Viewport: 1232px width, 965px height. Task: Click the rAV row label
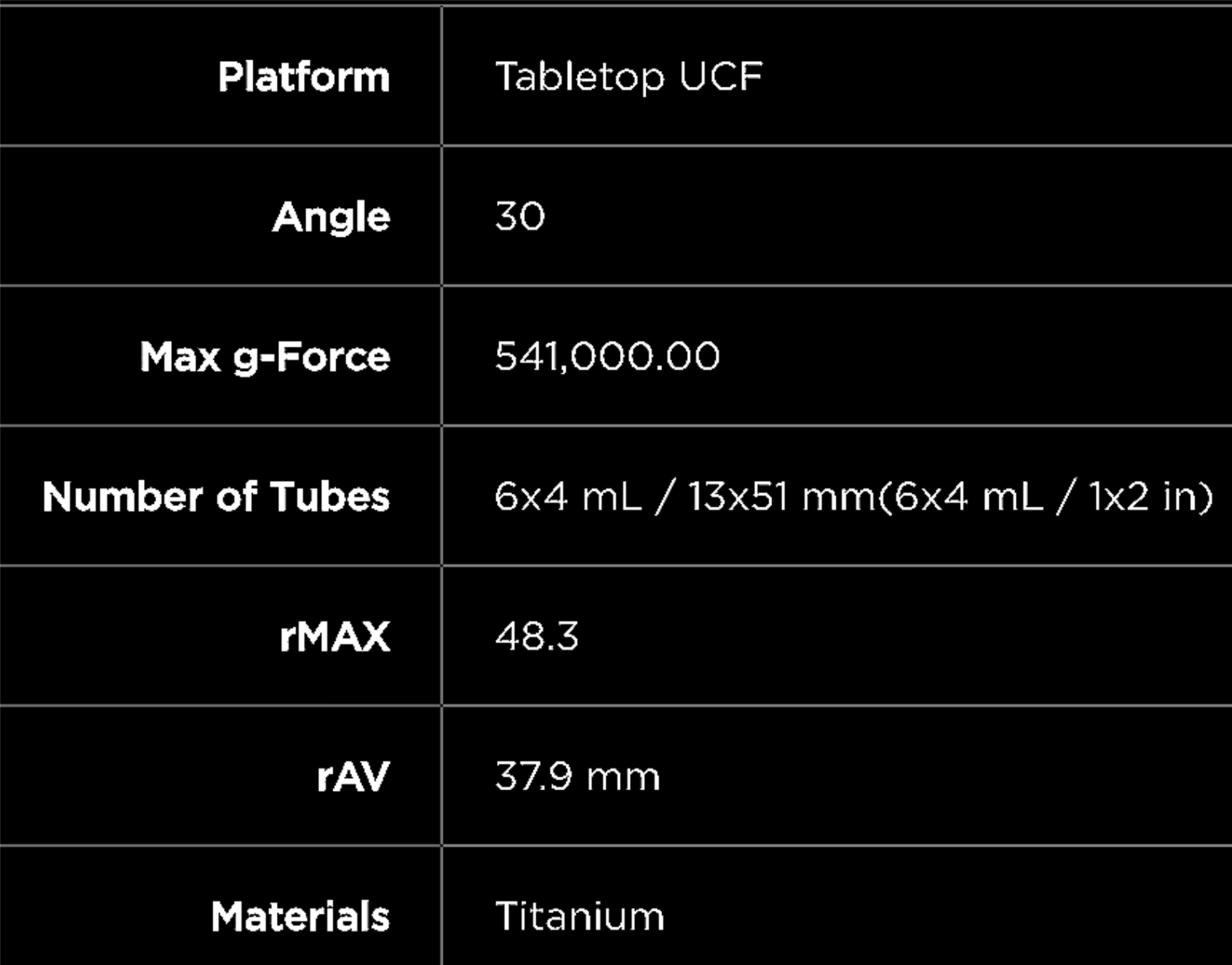click(x=353, y=776)
